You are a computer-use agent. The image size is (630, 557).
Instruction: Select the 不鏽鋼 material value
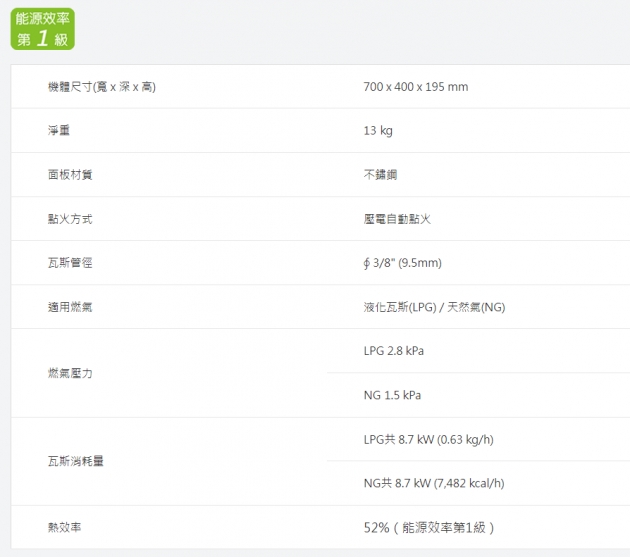[380, 175]
